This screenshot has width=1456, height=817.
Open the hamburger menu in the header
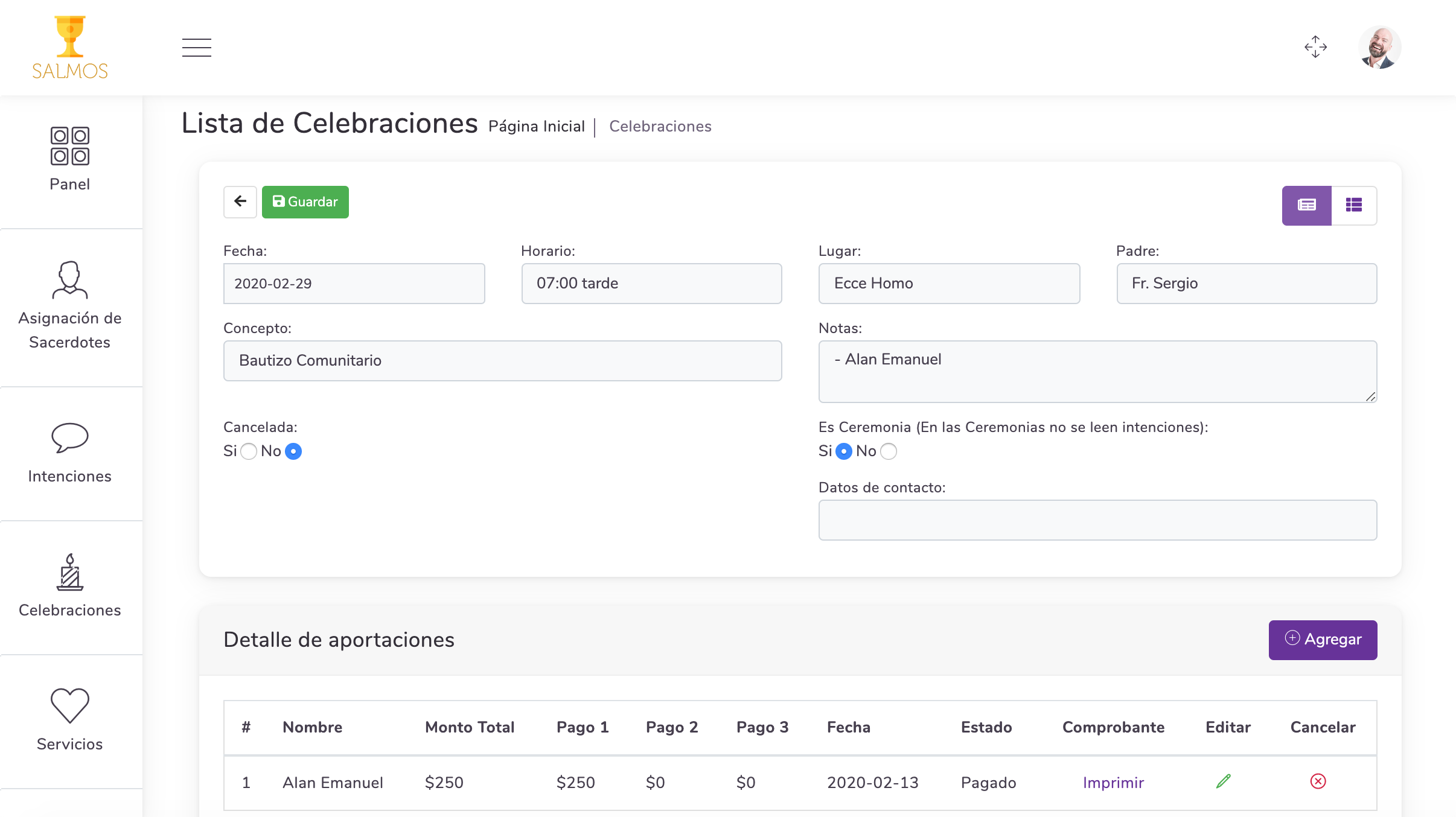[x=197, y=47]
